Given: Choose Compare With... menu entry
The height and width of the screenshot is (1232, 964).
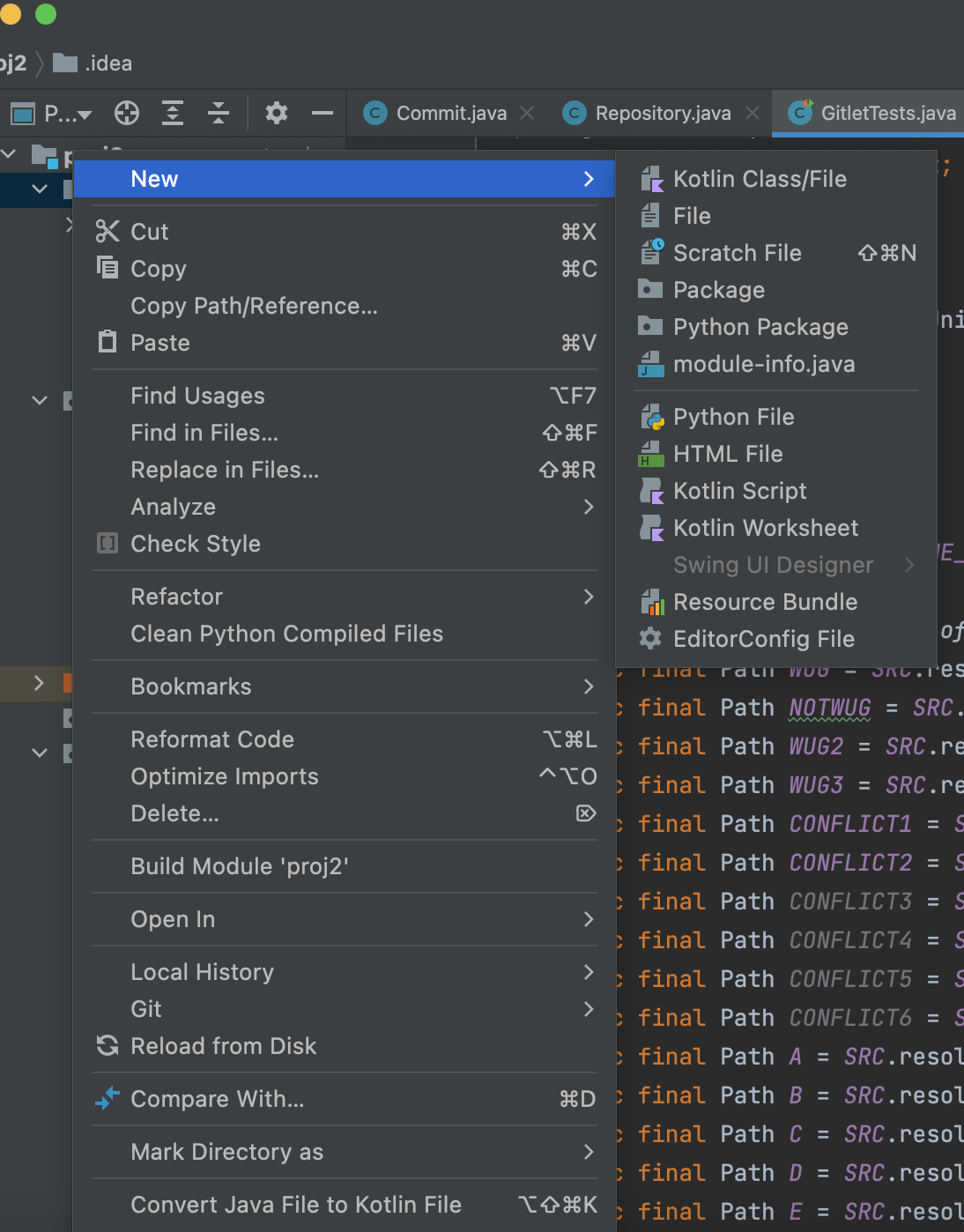Looking at the screenshot, I should pyautogui.click(x=217, y=1099).
